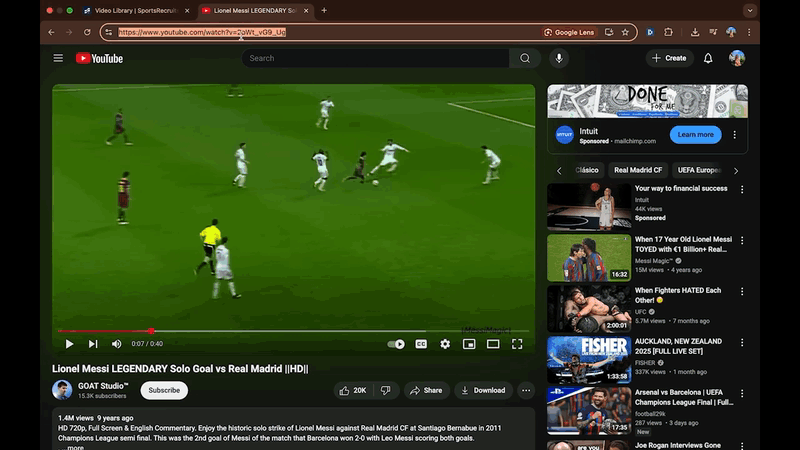Close the Lionel Messi LEGENDARY tab
The width and height of the screenshot is (800, 450).
(x=306, y=10)
